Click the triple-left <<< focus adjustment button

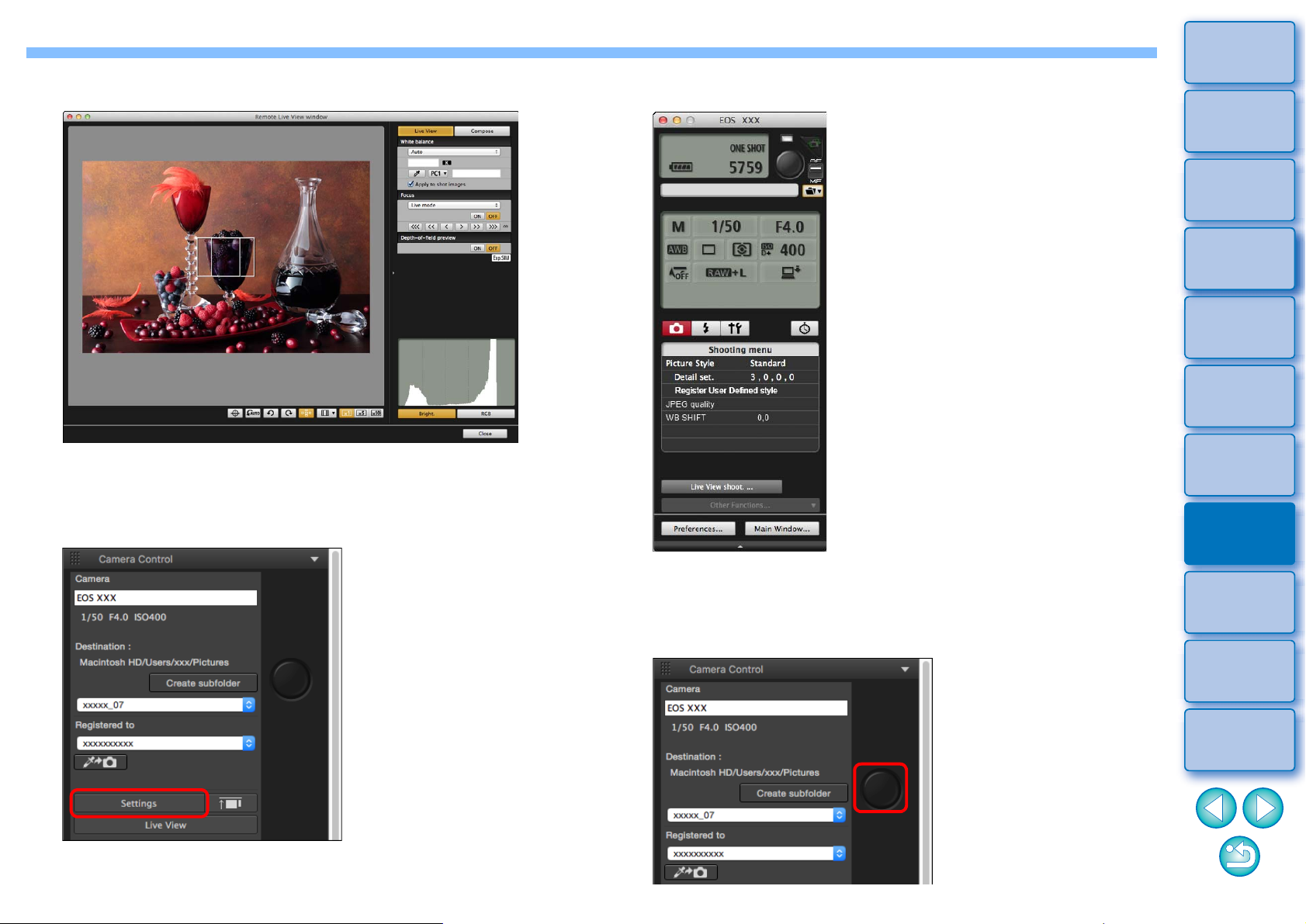415,227
